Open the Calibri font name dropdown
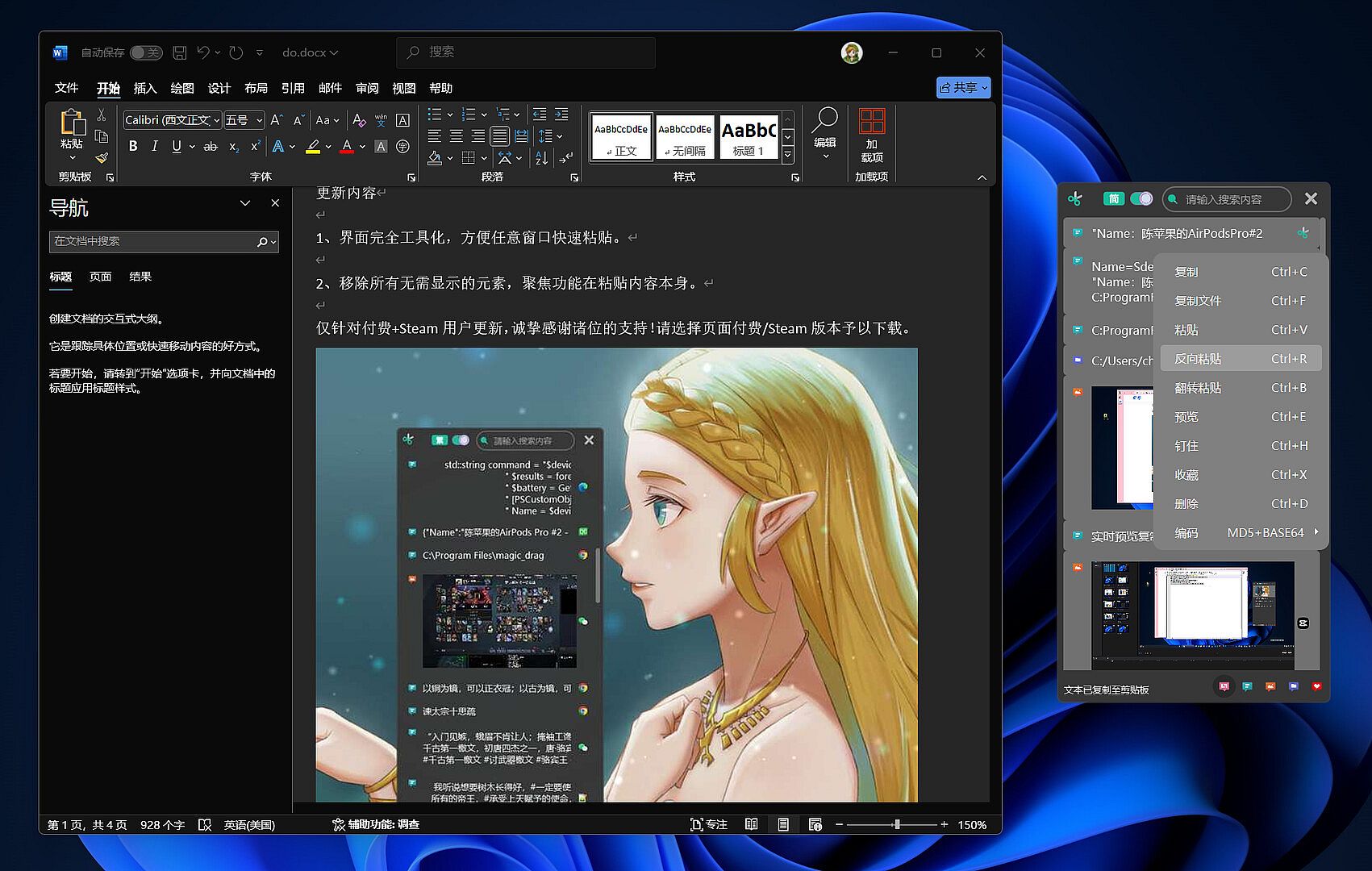 (216, 120)
